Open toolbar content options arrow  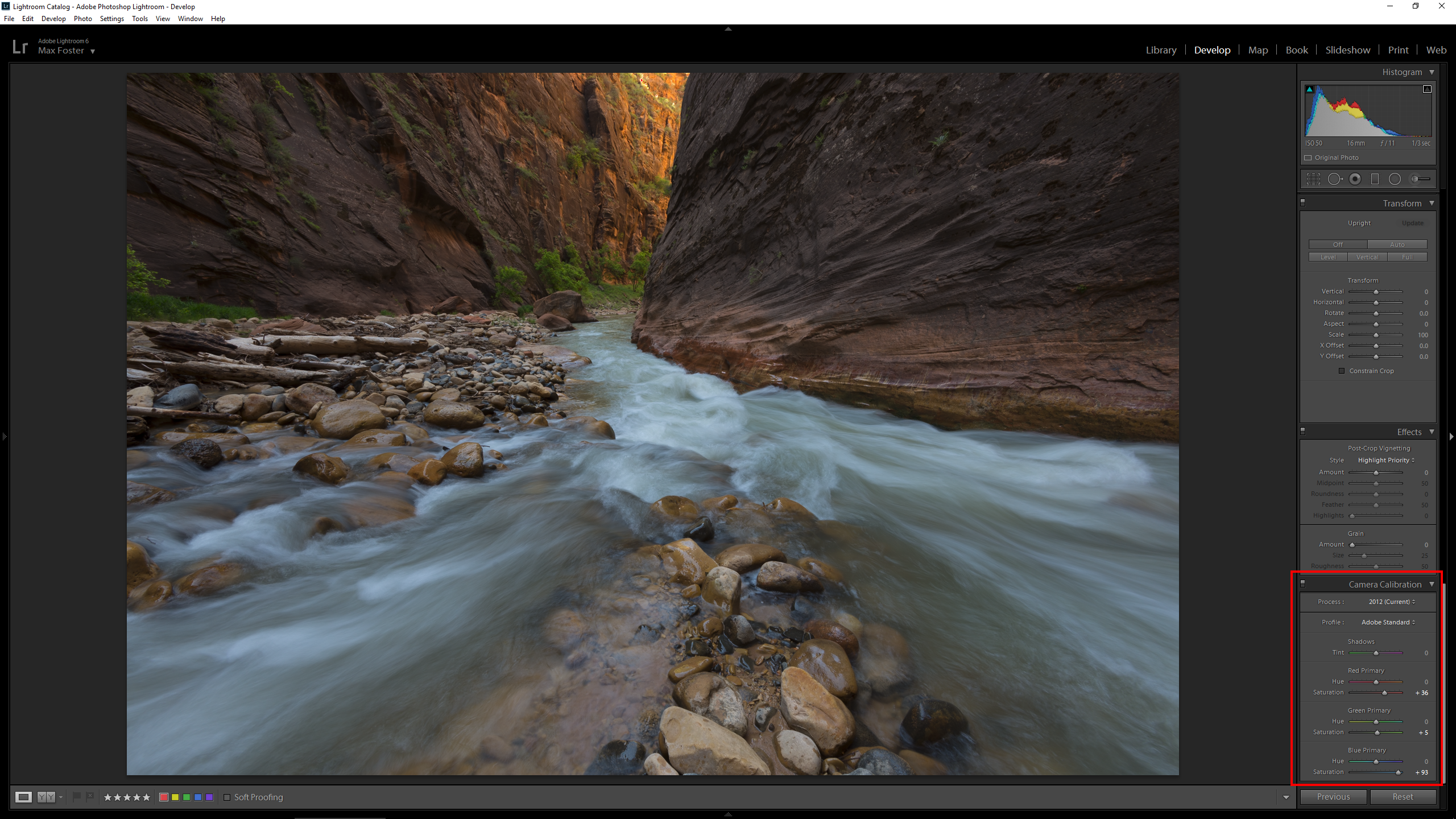point(1286,797)
